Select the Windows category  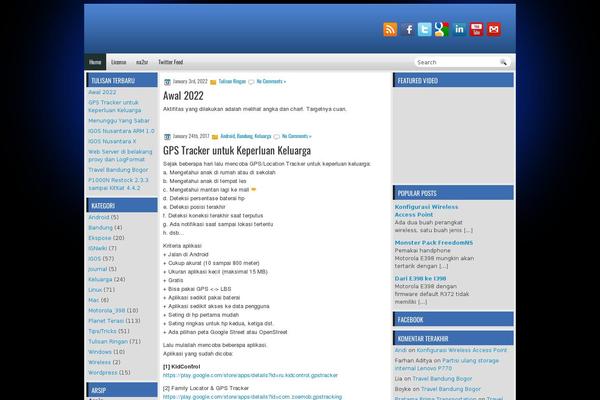tap(100, 352)
